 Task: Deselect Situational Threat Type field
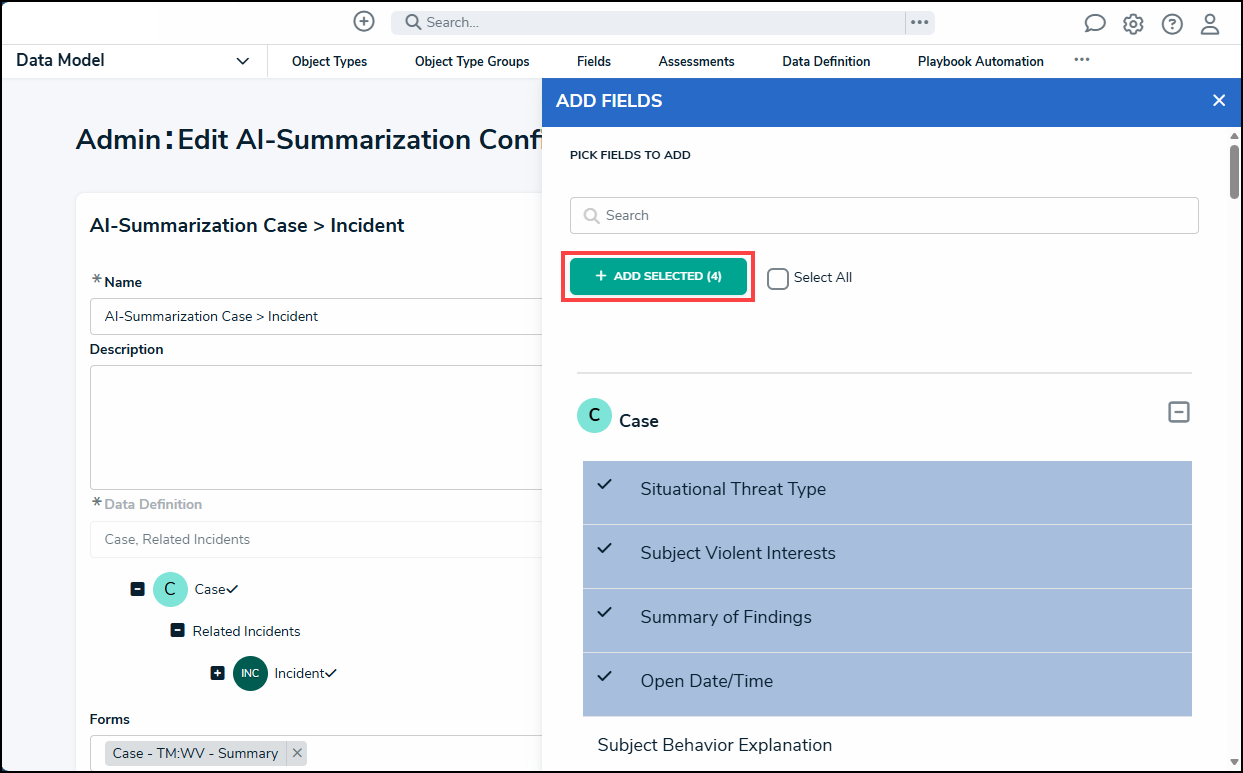click(x=887, y=492)
